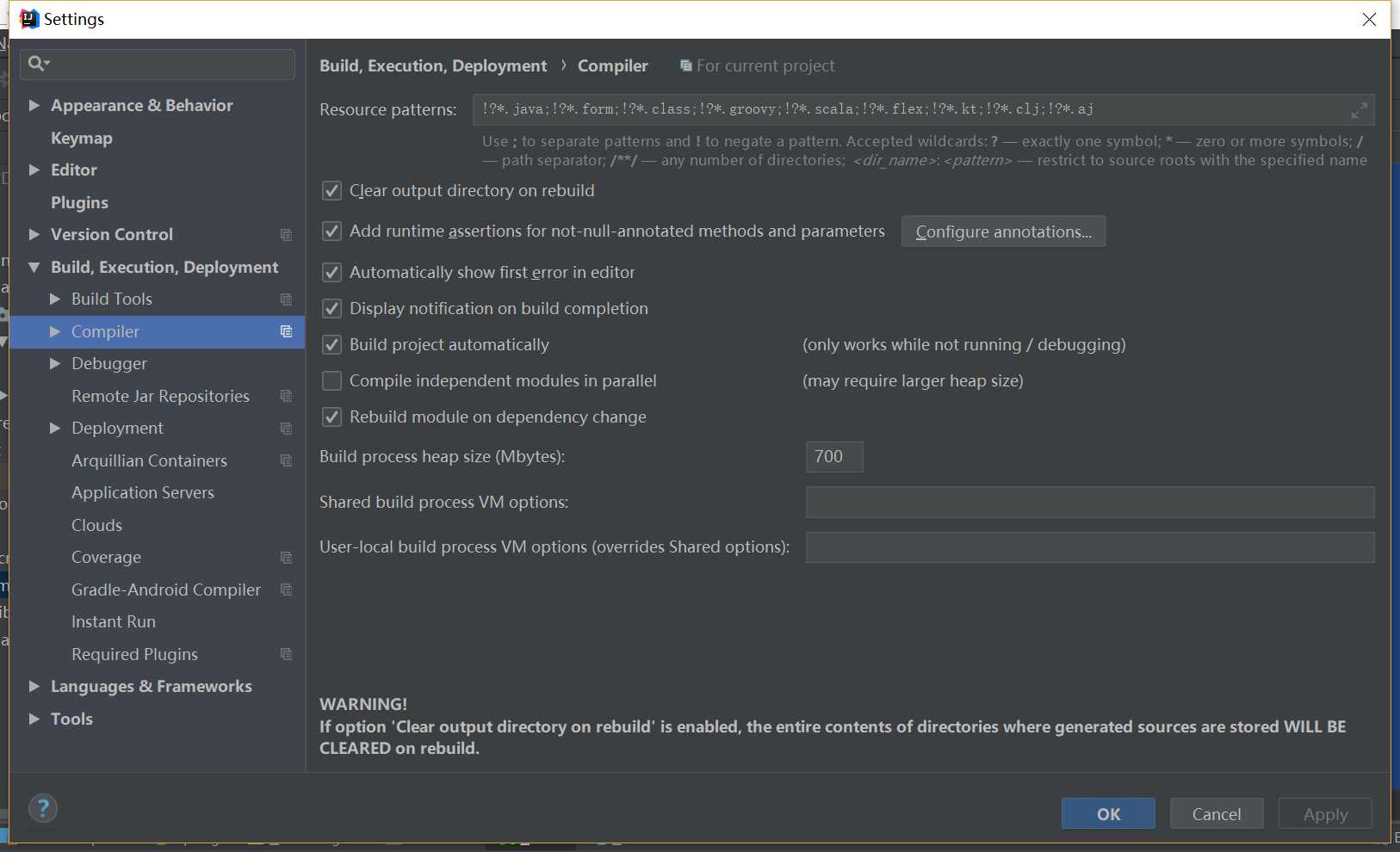Click the project-level icon on Compiler row

tap(286, 331)
